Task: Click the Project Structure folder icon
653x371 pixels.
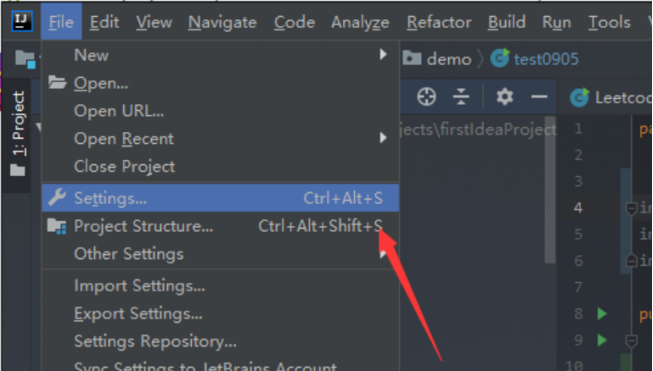Action: point(57,226)
